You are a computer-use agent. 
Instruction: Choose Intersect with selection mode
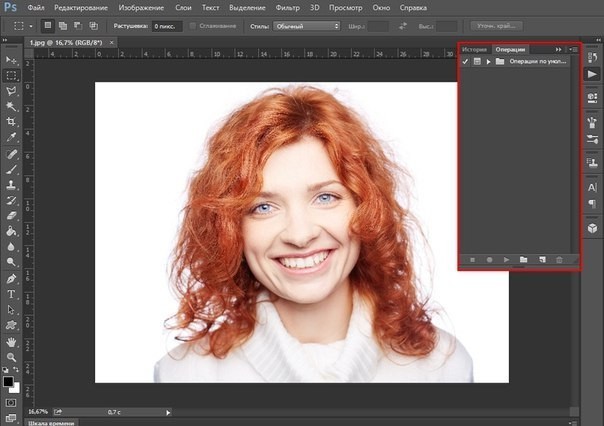(x=93, y=26)
